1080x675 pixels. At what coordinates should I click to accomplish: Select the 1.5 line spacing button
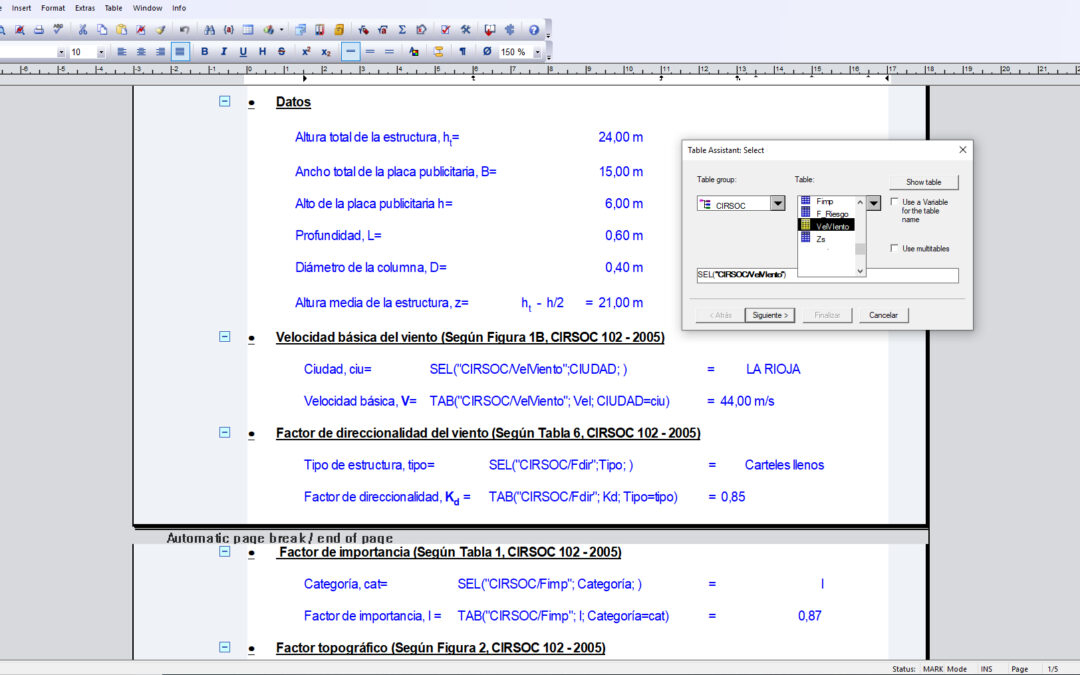[x=370, y=52]
